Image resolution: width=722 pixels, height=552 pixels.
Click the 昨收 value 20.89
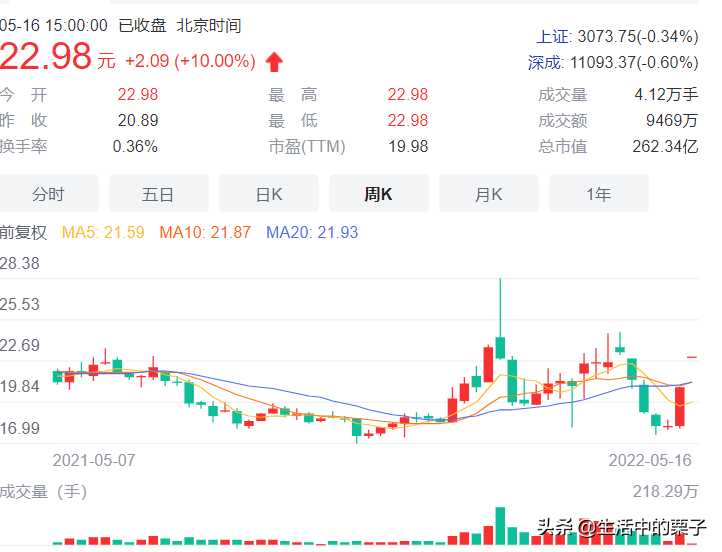[138, 120]
